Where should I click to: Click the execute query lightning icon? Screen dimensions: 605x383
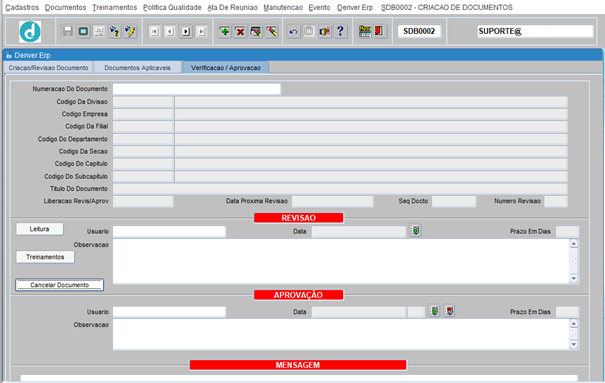pyautogui.click(x=130, y=31)
